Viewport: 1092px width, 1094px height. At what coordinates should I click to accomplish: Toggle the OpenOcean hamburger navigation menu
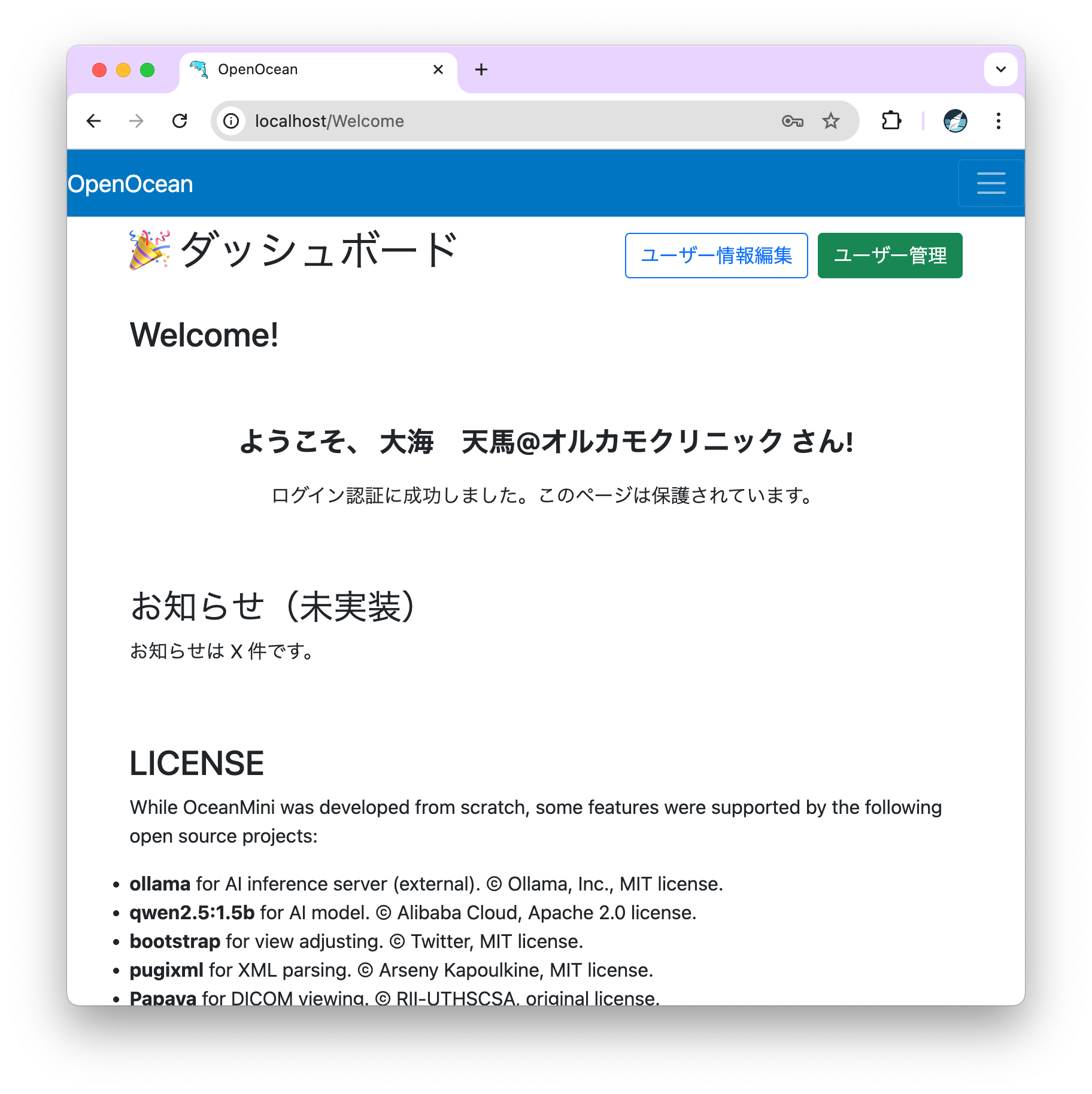tap(991, 183)
